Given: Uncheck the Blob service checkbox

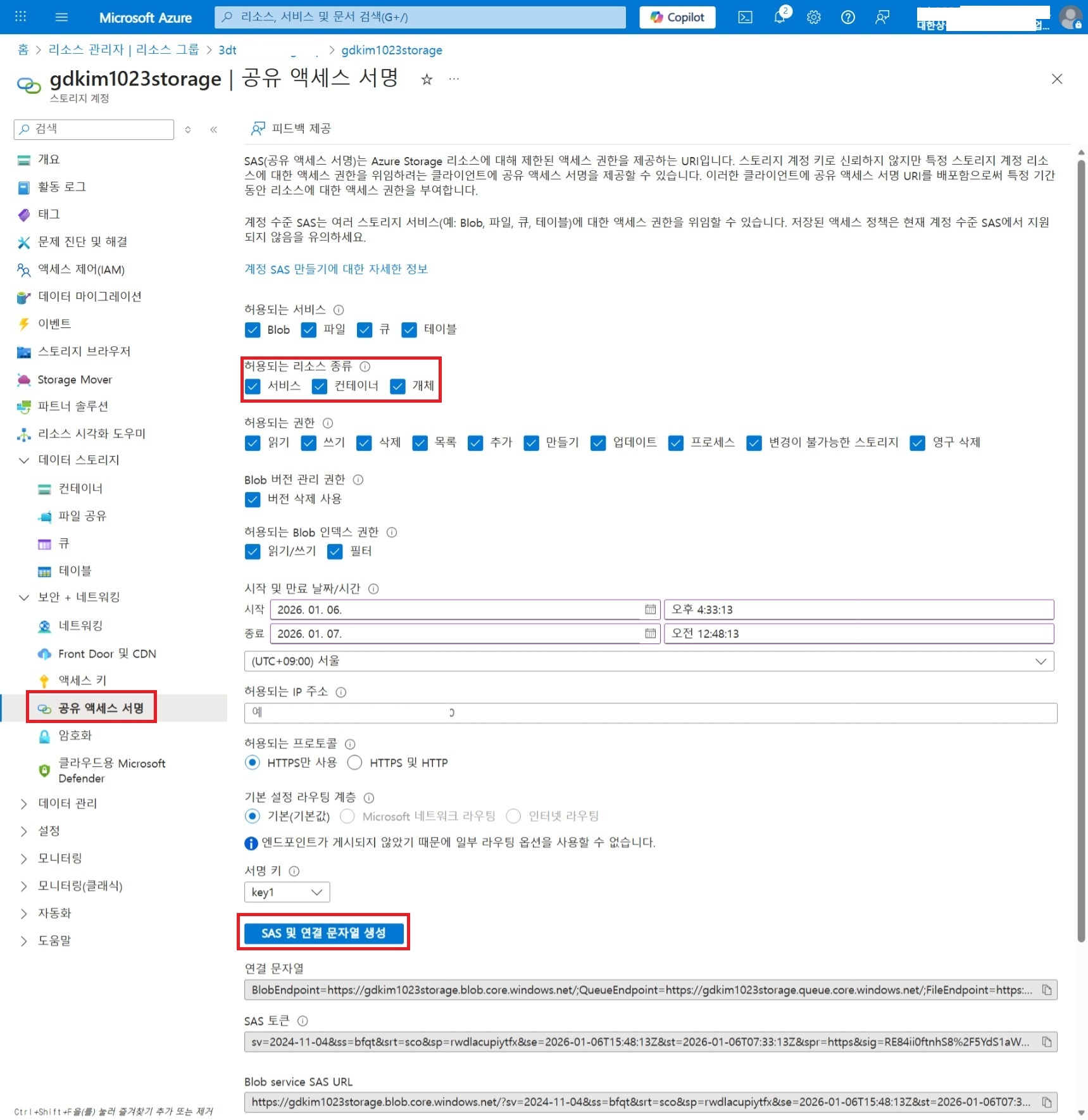Looking at the screenshot, I should click(253, 330).
